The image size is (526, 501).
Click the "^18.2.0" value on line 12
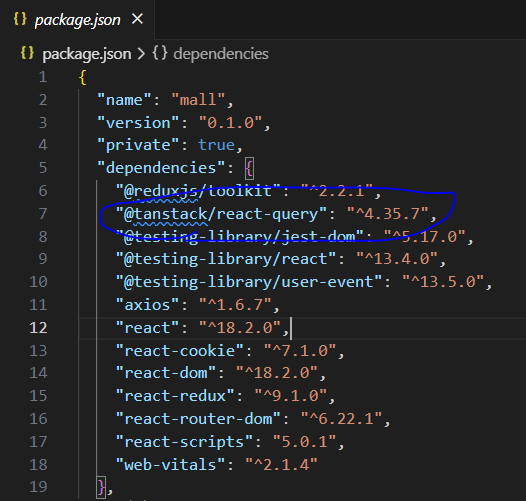coord(240,328)
